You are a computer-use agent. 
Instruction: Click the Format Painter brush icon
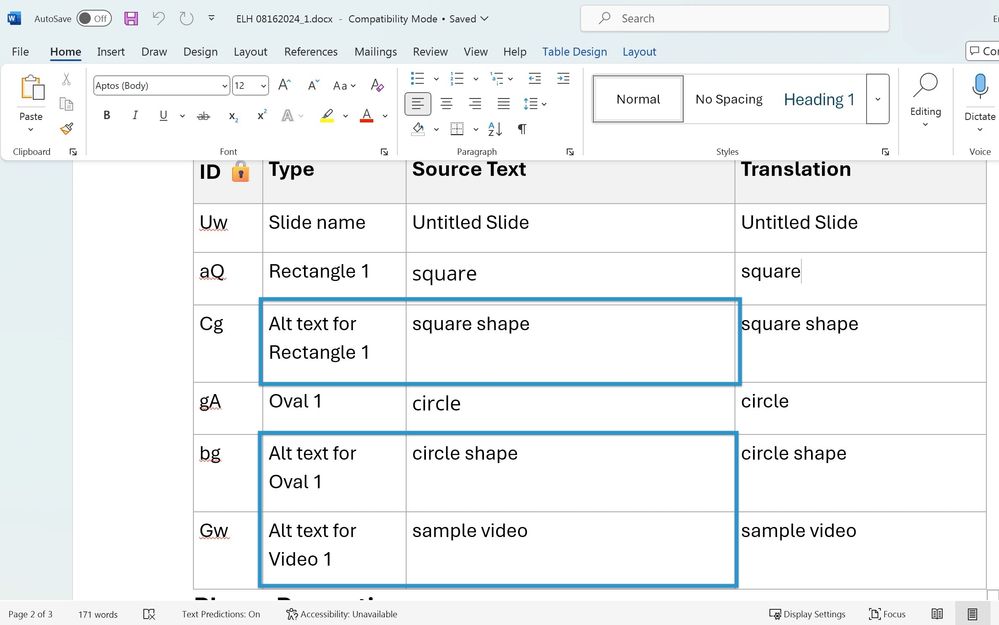pyautogui.click(x=66, y=128)
